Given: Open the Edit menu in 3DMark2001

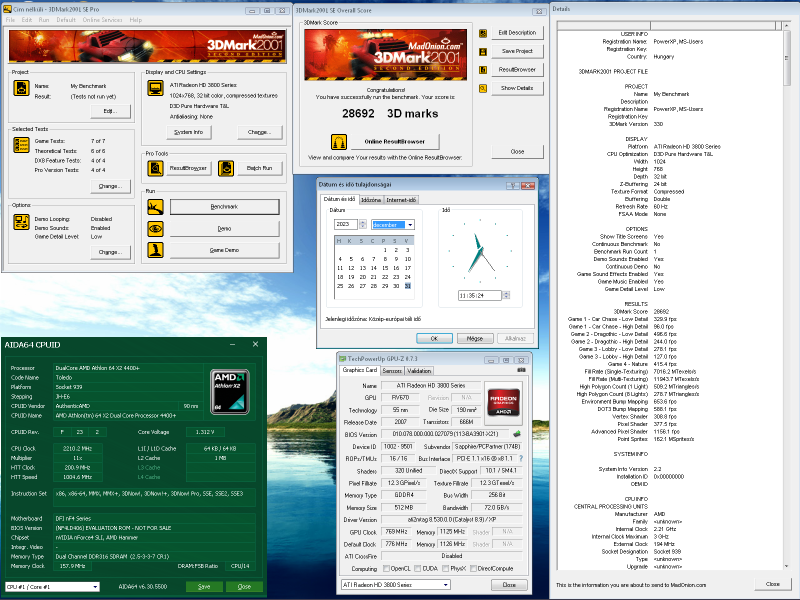Looking at the screenshot, I should tap(27, 20).
